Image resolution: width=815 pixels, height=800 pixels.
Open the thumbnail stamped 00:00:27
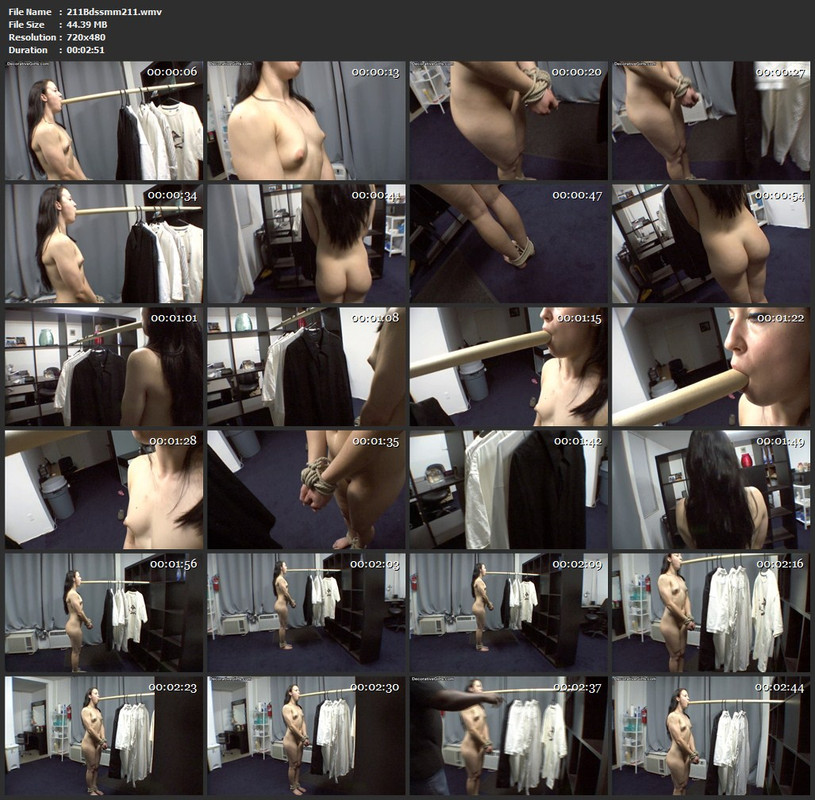(711, 121)
